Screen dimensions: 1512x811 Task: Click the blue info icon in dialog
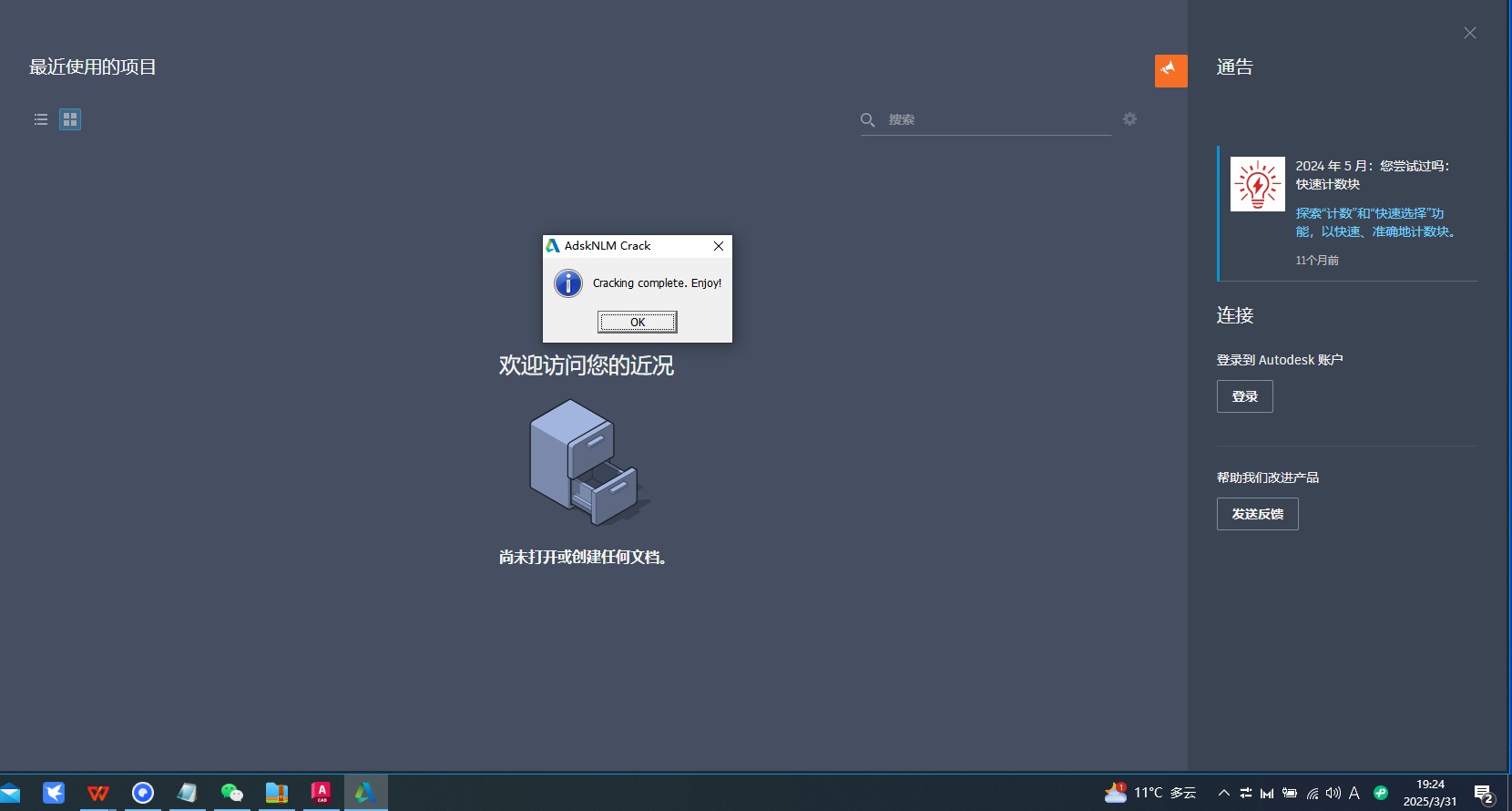click(x=568, y=283)
